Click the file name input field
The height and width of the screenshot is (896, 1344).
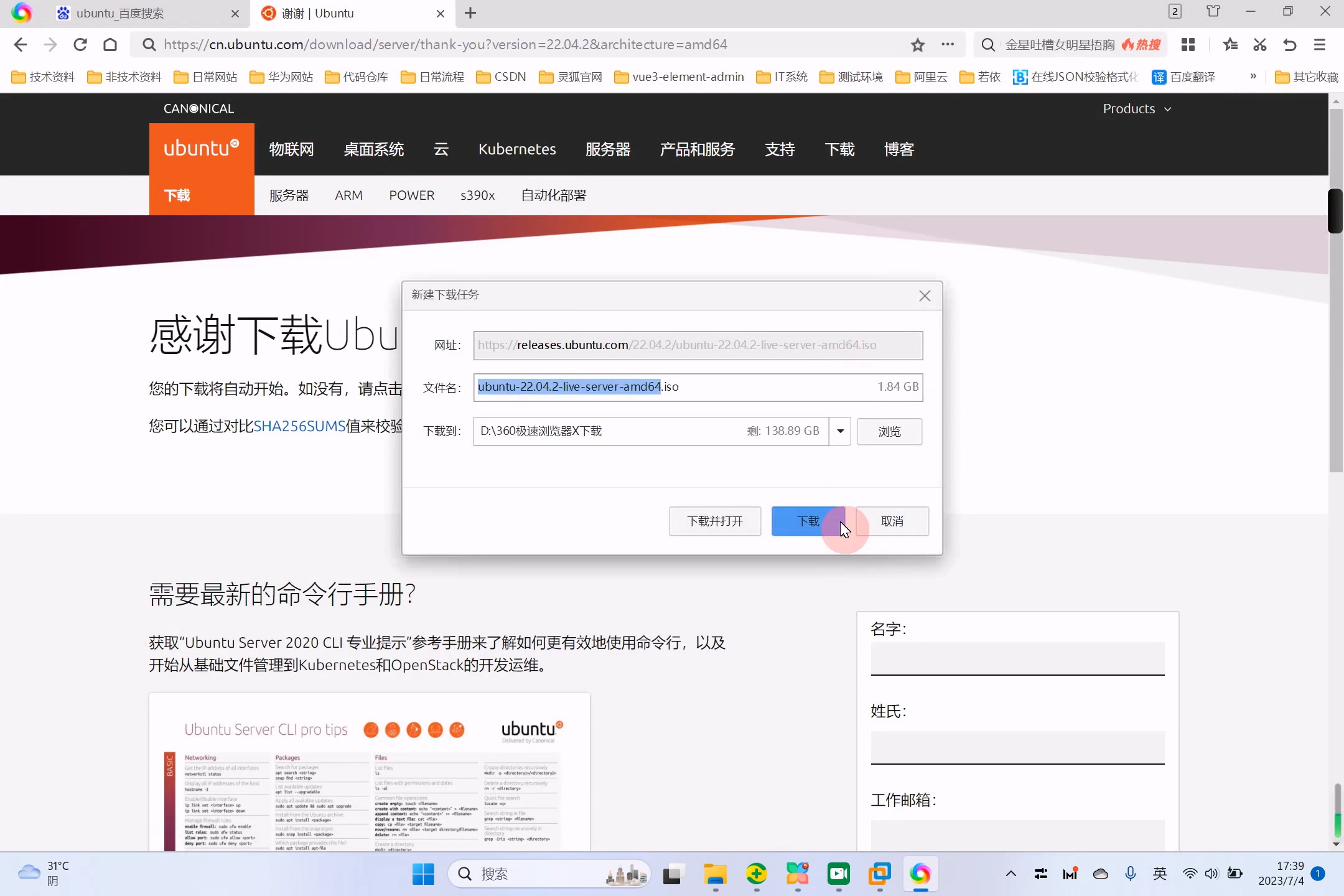[x=698, y=387]
